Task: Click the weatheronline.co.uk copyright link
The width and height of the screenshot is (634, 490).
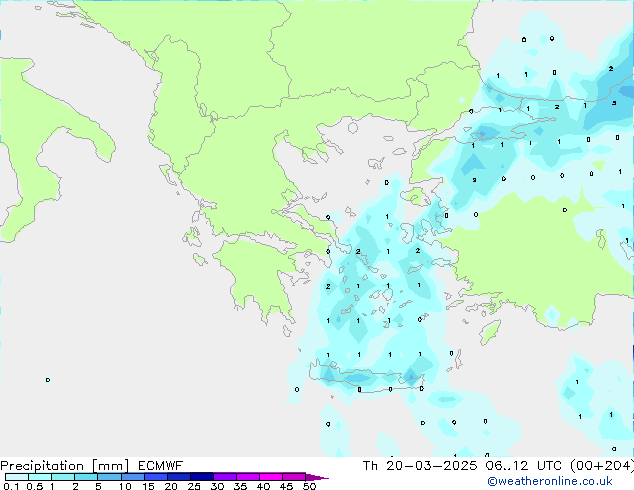Action: [x=550, y=481]
